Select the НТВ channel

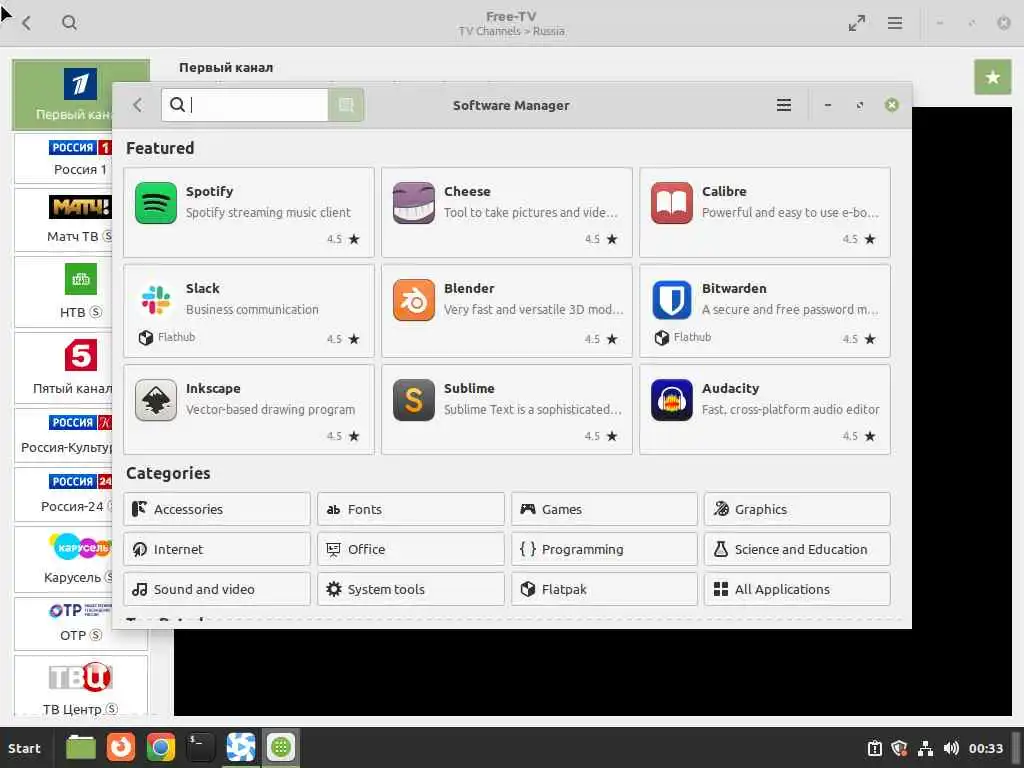click(x=63, y=292)
